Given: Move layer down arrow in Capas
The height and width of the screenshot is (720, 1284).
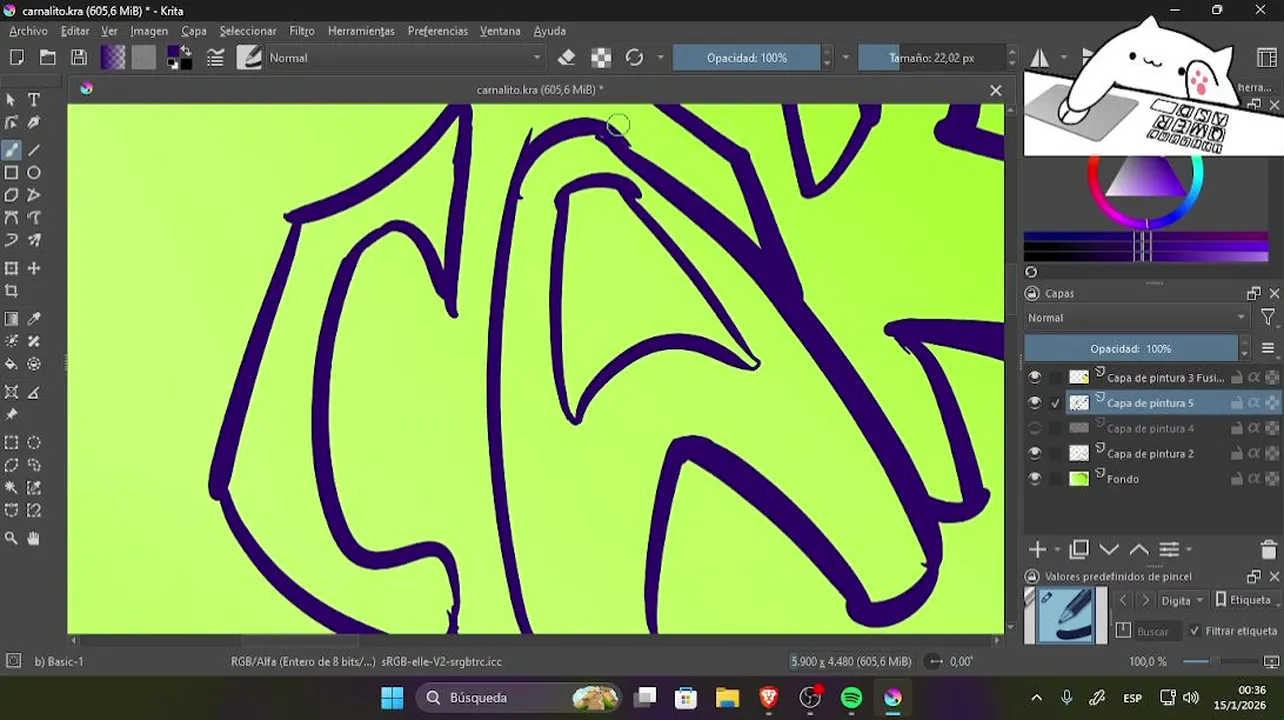Looking at the screenshot, I should click(1109, 549).
